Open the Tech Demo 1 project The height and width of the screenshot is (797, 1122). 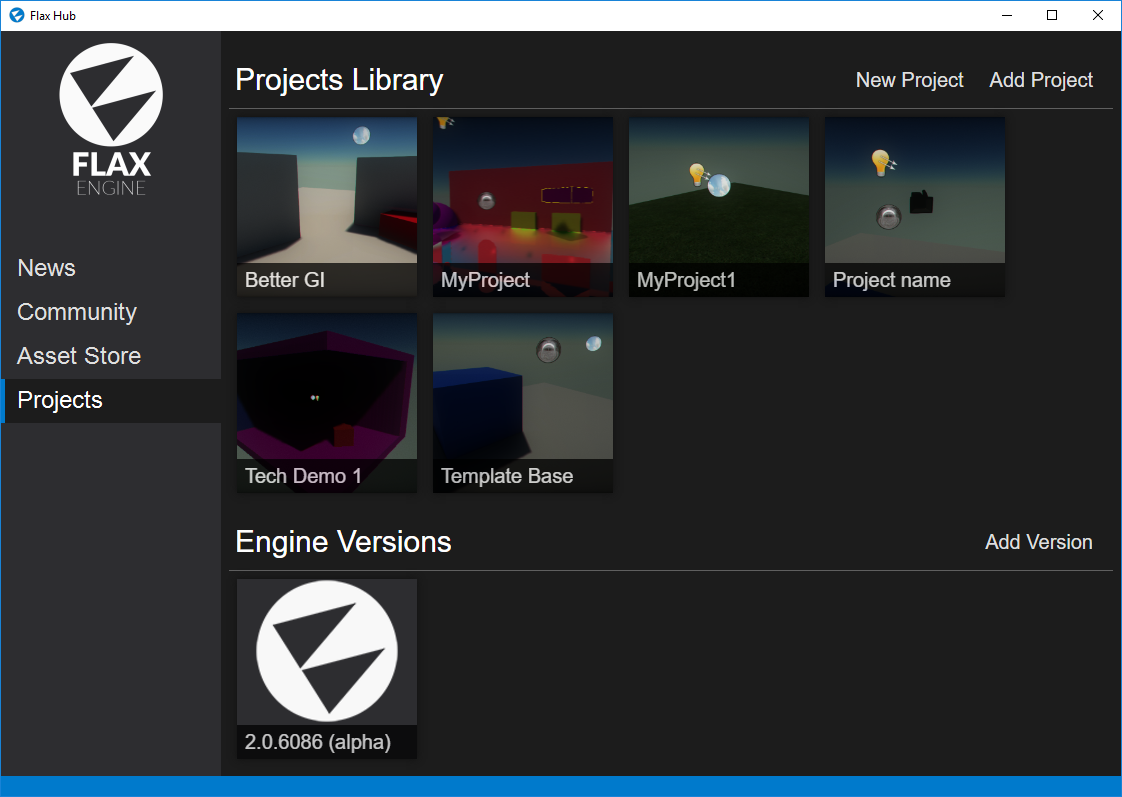326,386
